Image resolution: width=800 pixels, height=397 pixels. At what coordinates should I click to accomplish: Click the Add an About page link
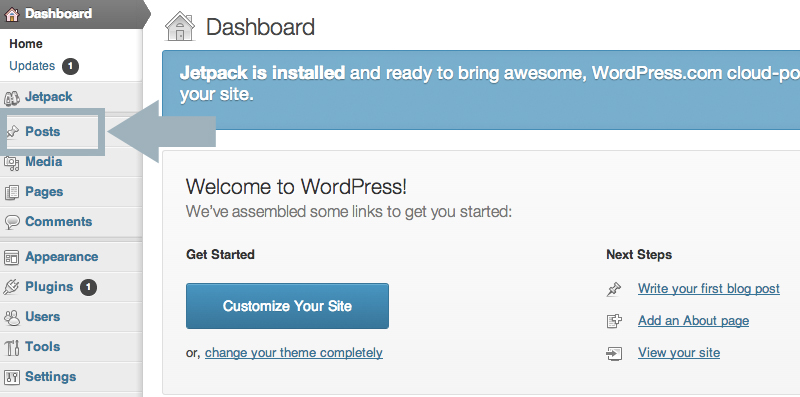point(693,321)
